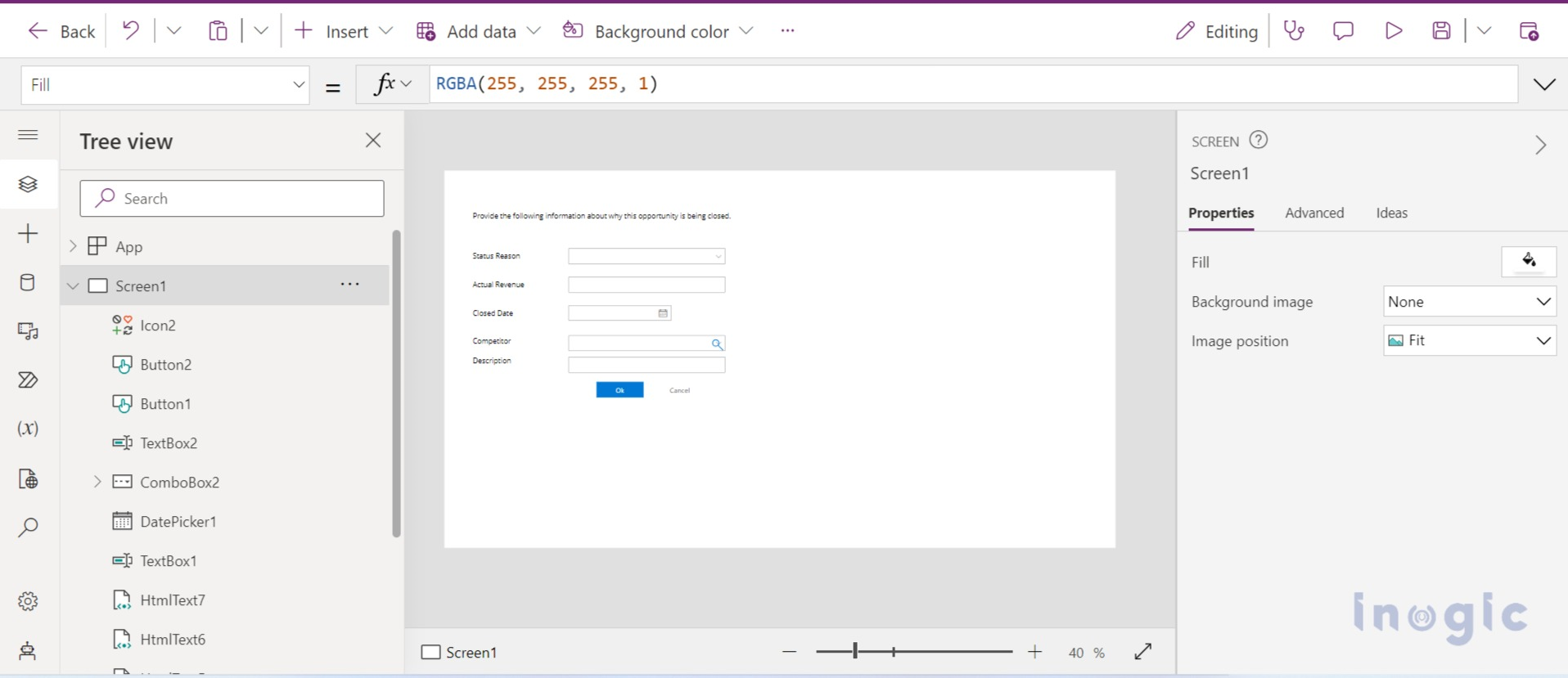Click the Fill color picker swatch
The height and width of the screenshot is (678, 1568).
coord(1528,262)
